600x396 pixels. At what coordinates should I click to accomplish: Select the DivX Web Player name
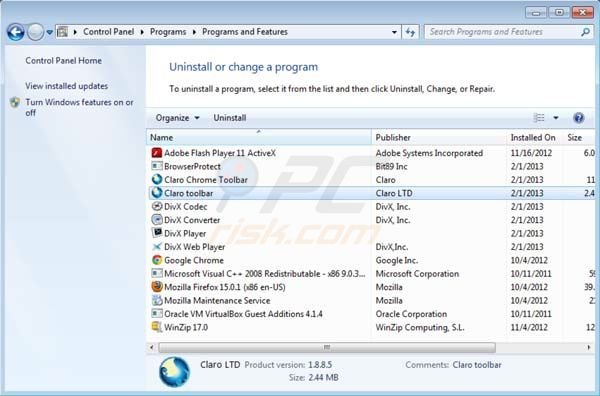pos(194,247)
